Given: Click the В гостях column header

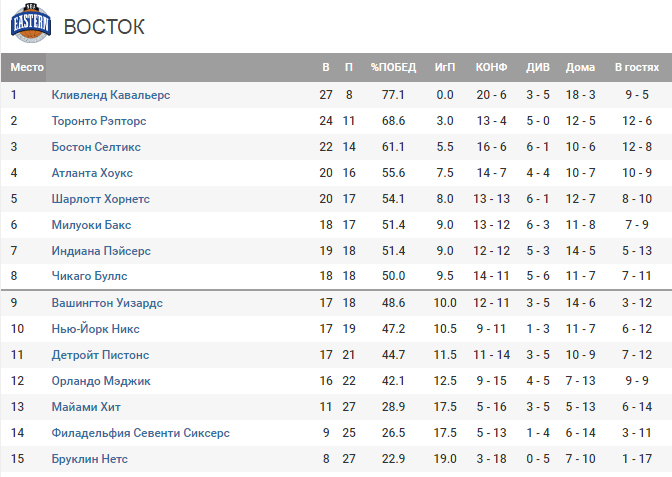Looking at the screenshot, I should point(636,68).
